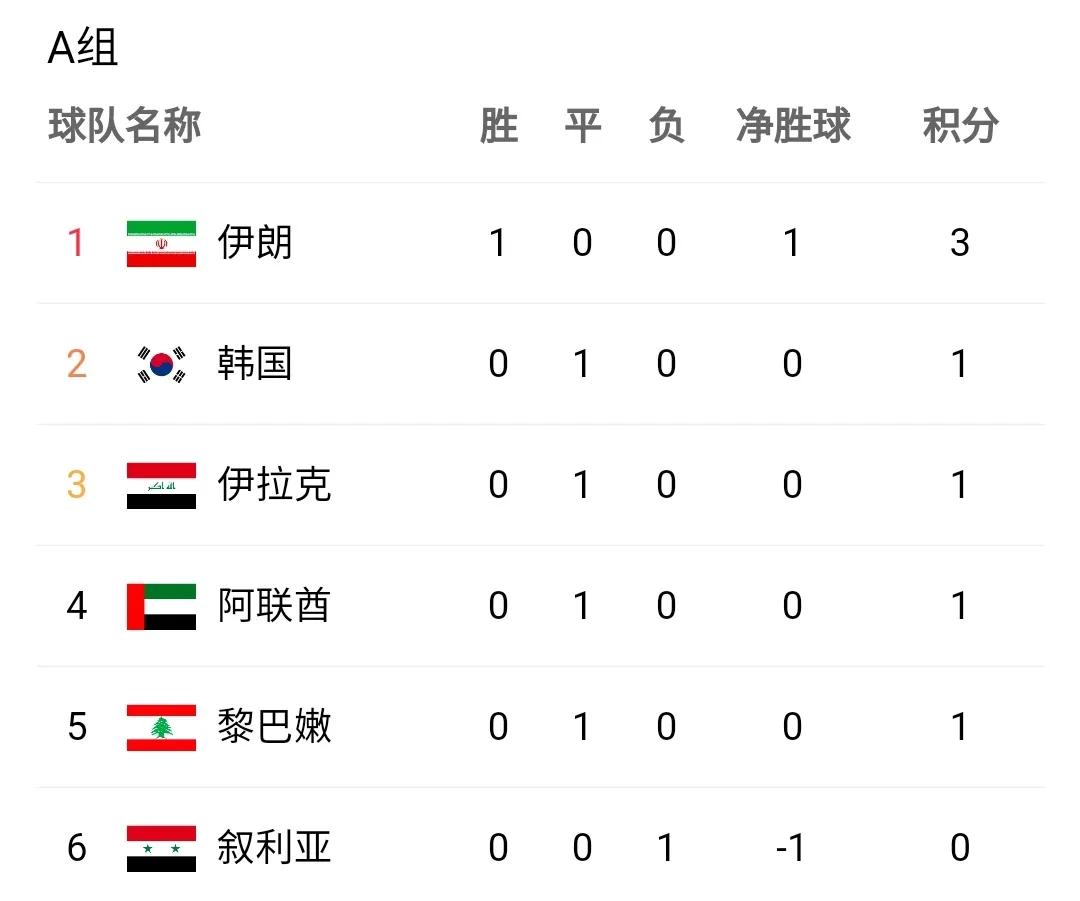Image resolution: width=1080 pixels, height=901 pixels.
Task: Click the UAE flag icon
Action: point(161,607)
